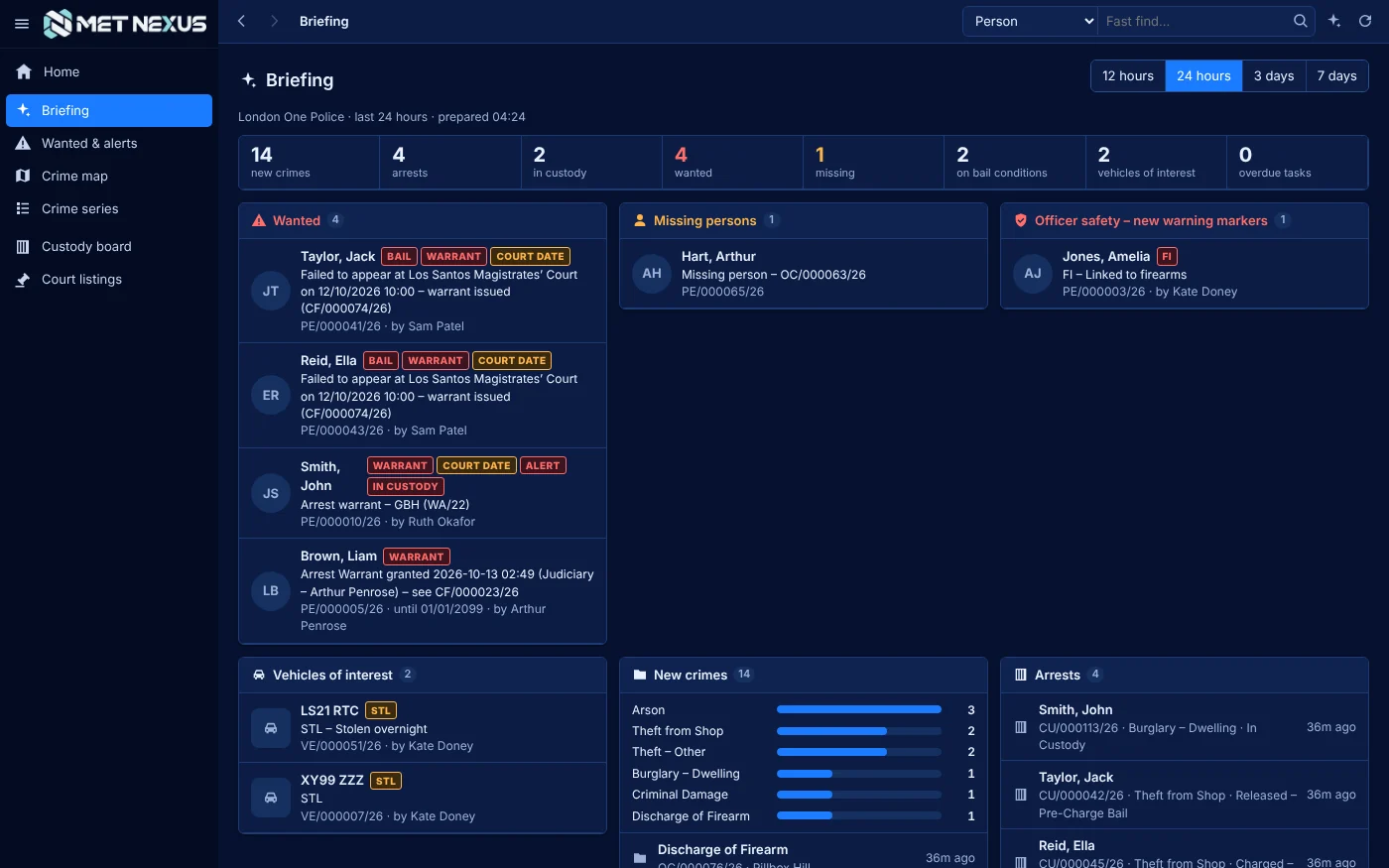Click the 4 wanted stat tile
1389x868 pixels.
732,163
